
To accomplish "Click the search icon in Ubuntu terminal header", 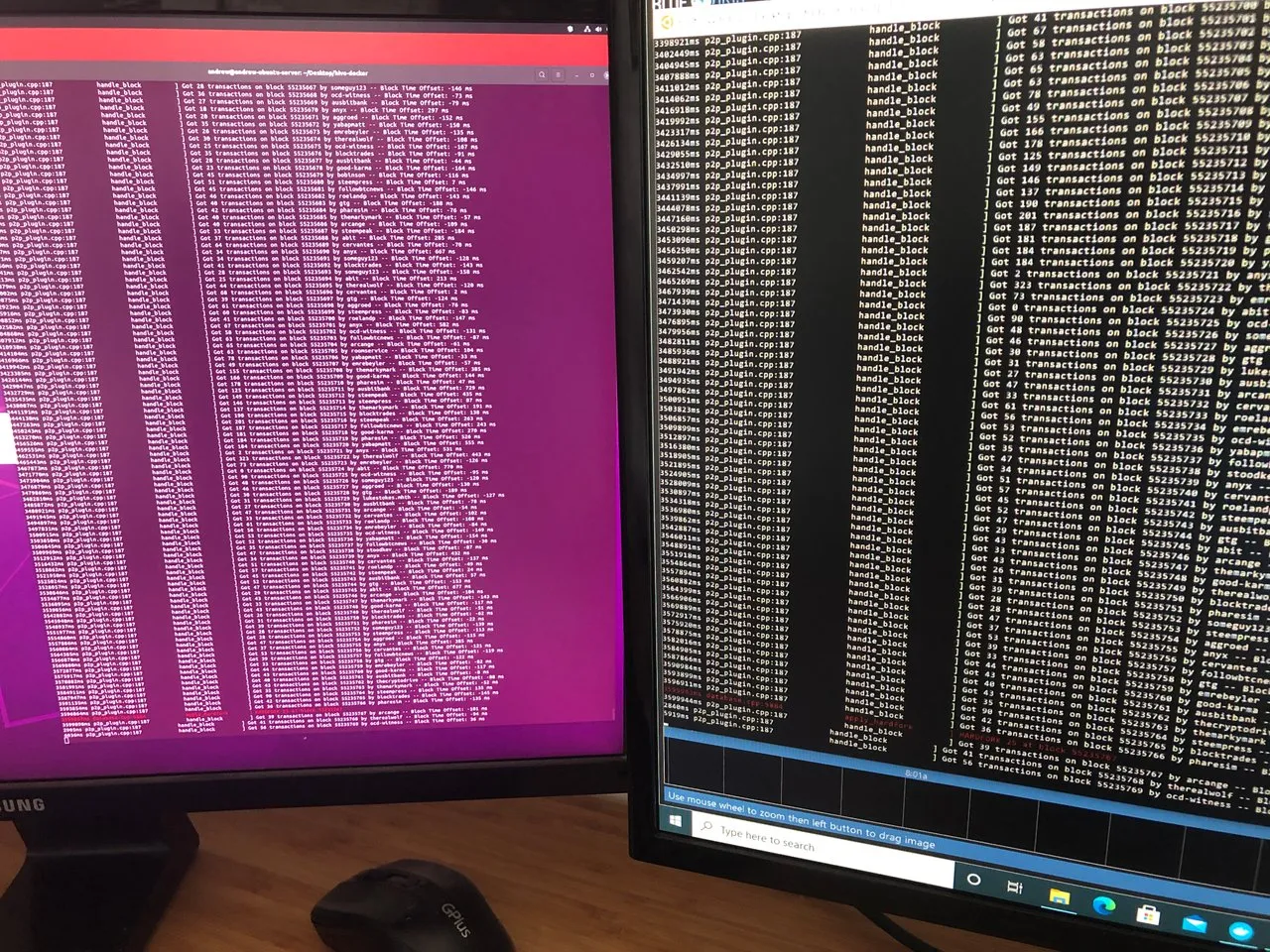I will (x=543, y=74).
